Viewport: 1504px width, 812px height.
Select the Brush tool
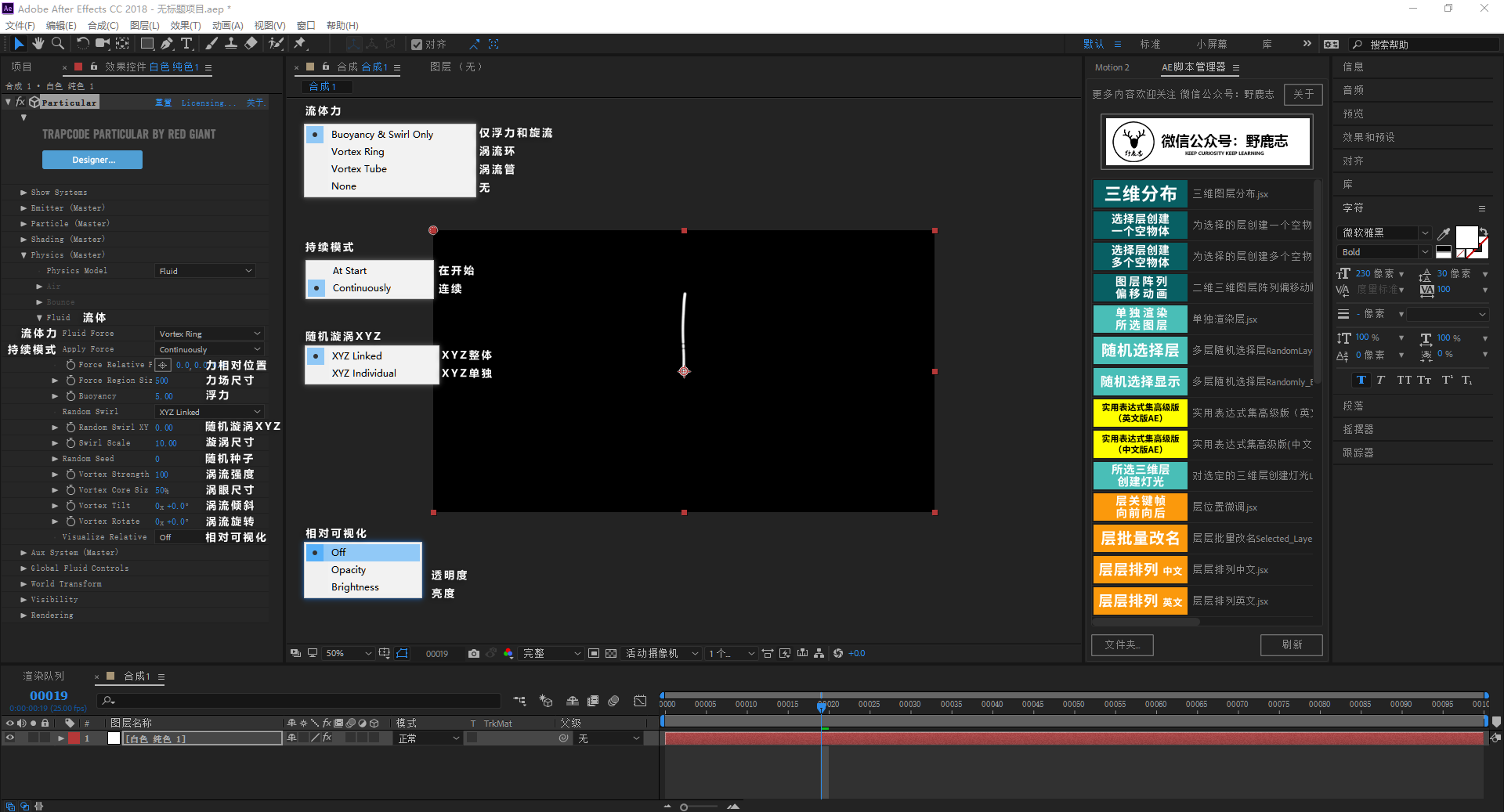point(211,44)
